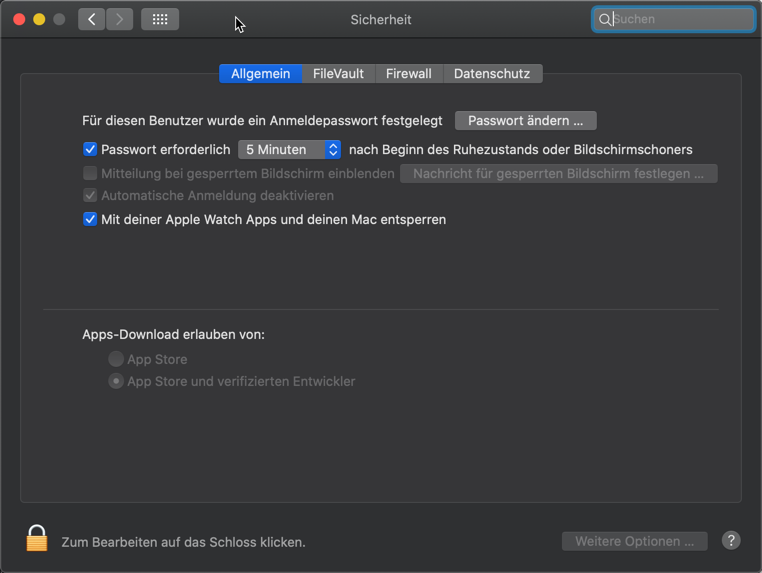762x573 pixels.
Task: Click into the Suchen search field
Action: 680,19
